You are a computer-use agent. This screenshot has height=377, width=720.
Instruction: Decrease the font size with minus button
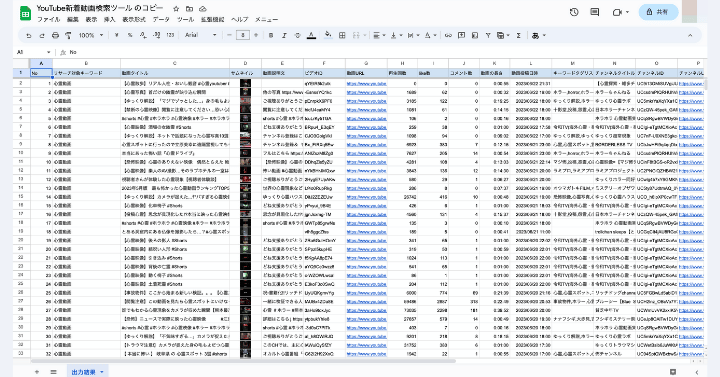pyautogui.click(x=229, y=35)
